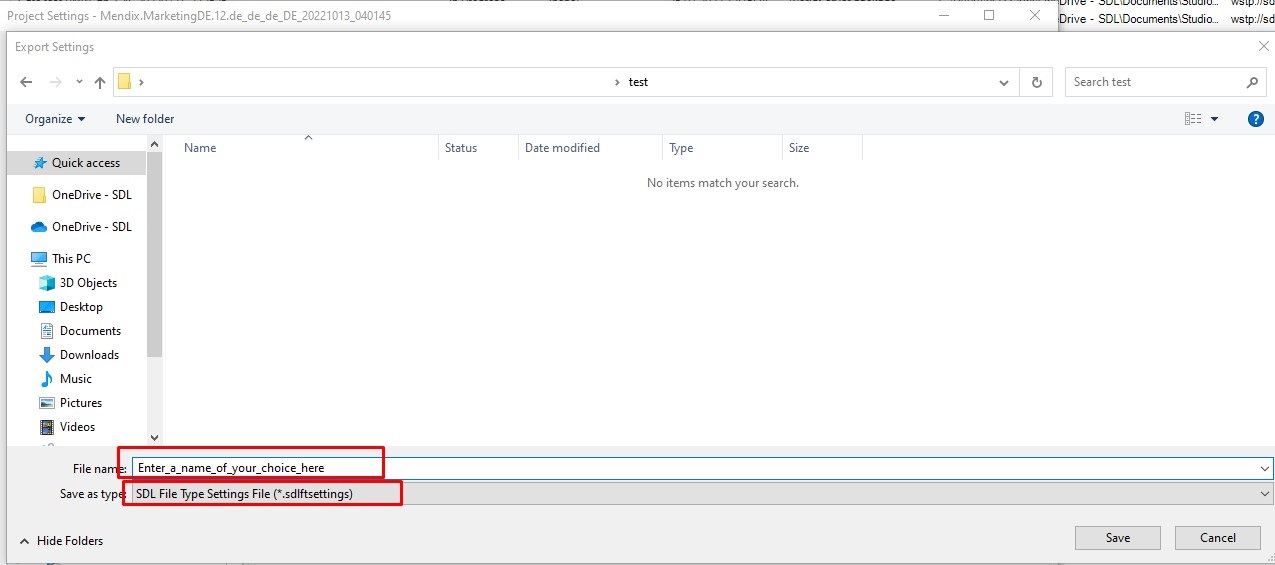Image resolution: width=1275 pixels, height=565 pixels.
Task: Click New folder in toolbar
Action: pos(145,119)
